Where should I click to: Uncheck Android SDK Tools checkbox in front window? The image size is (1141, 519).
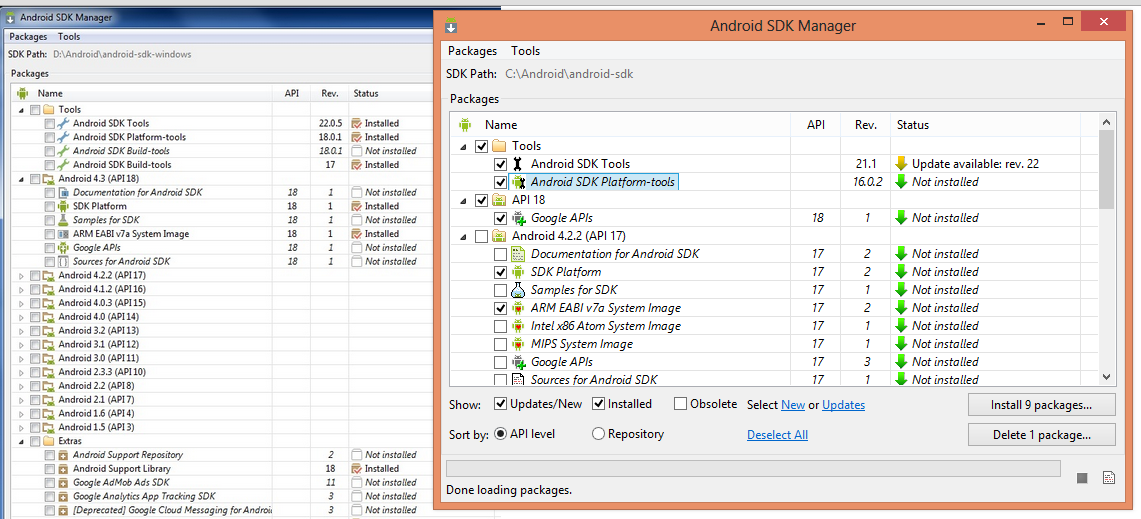(500, 165)
